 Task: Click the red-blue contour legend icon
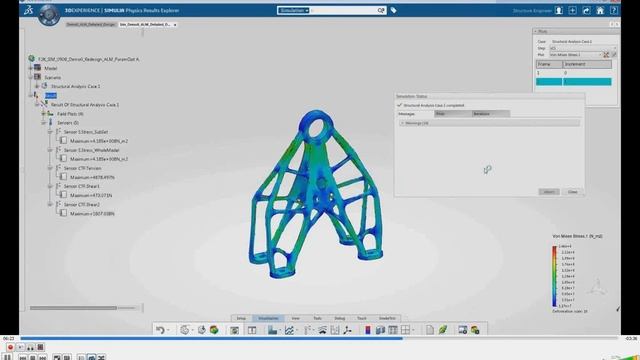pos(368,330)
